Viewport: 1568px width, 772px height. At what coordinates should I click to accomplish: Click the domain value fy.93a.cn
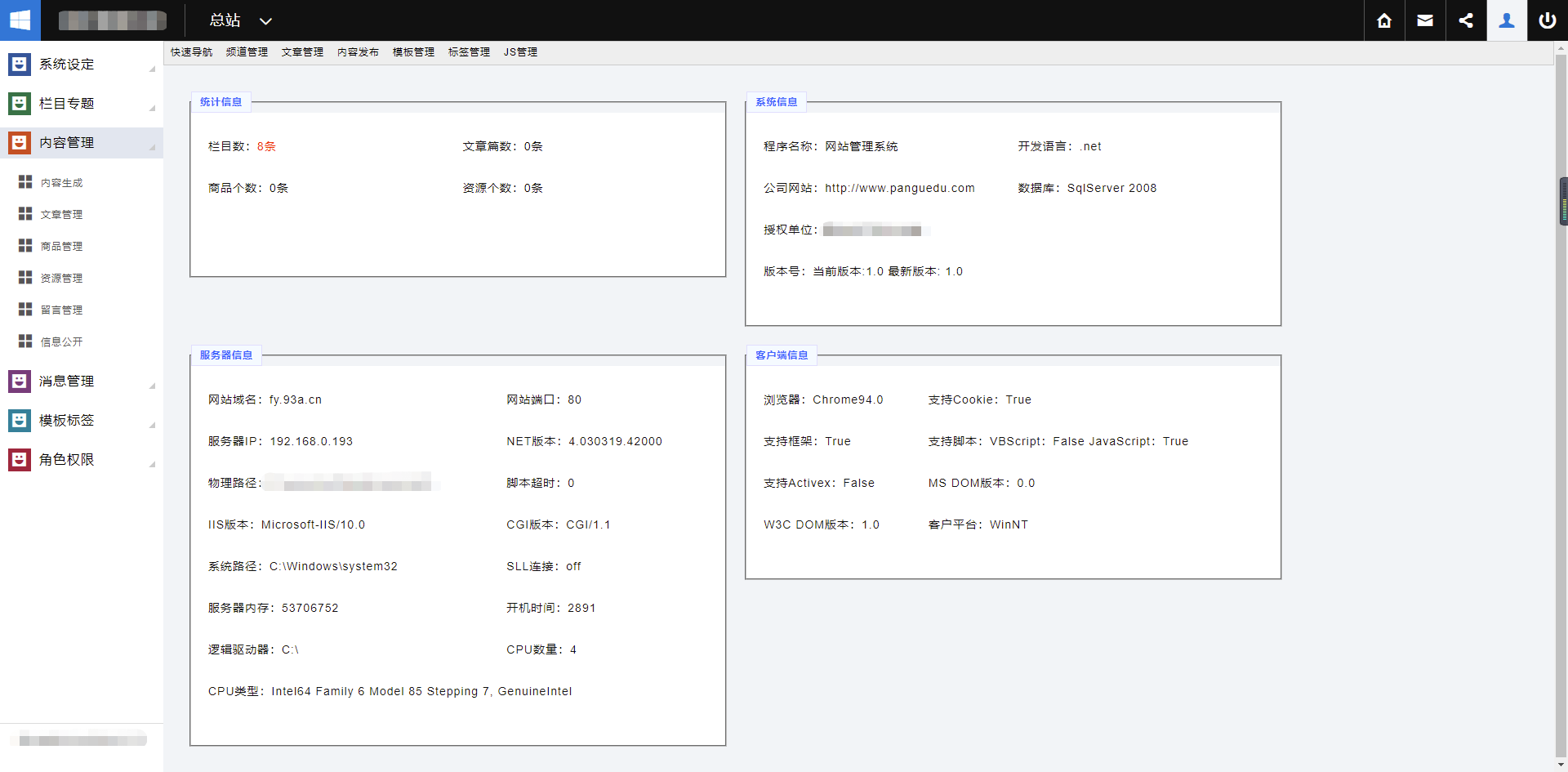tap(296, 399)
